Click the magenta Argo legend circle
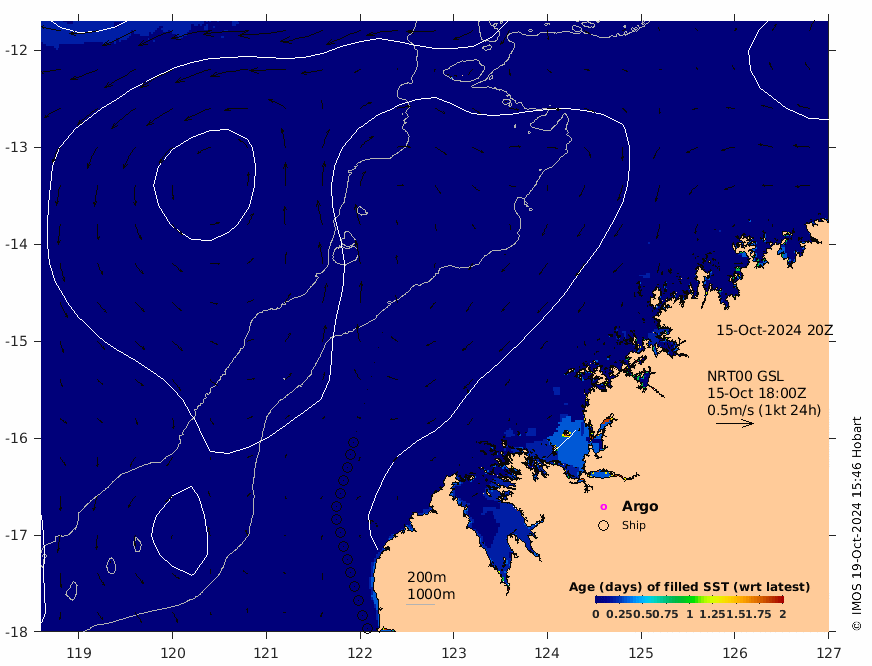This screenshot has height=666, width=872. pyautogui.click(x=603, y=507)
